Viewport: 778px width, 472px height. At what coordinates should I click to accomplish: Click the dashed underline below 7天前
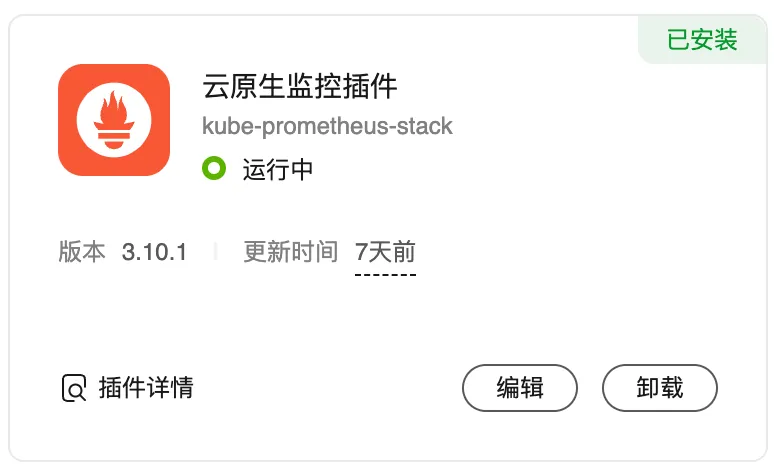pyautogui.click(x=385, y=274)
